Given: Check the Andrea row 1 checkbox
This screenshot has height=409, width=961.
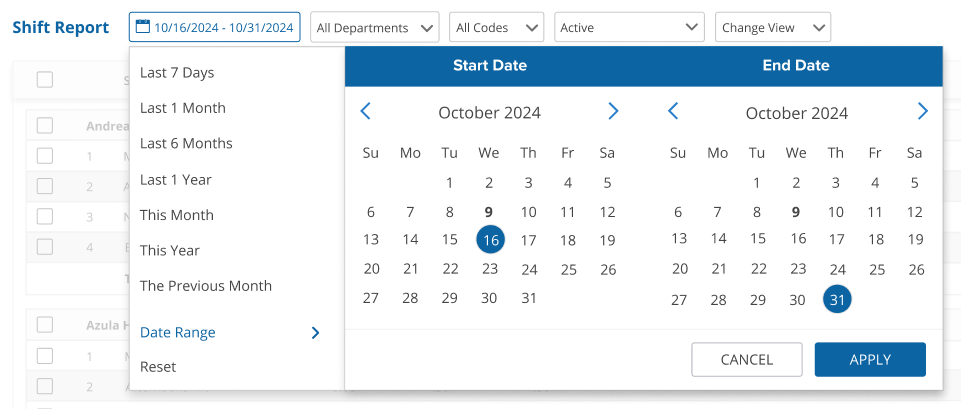Looking at the screenshot, I should [x=45, y=156].
